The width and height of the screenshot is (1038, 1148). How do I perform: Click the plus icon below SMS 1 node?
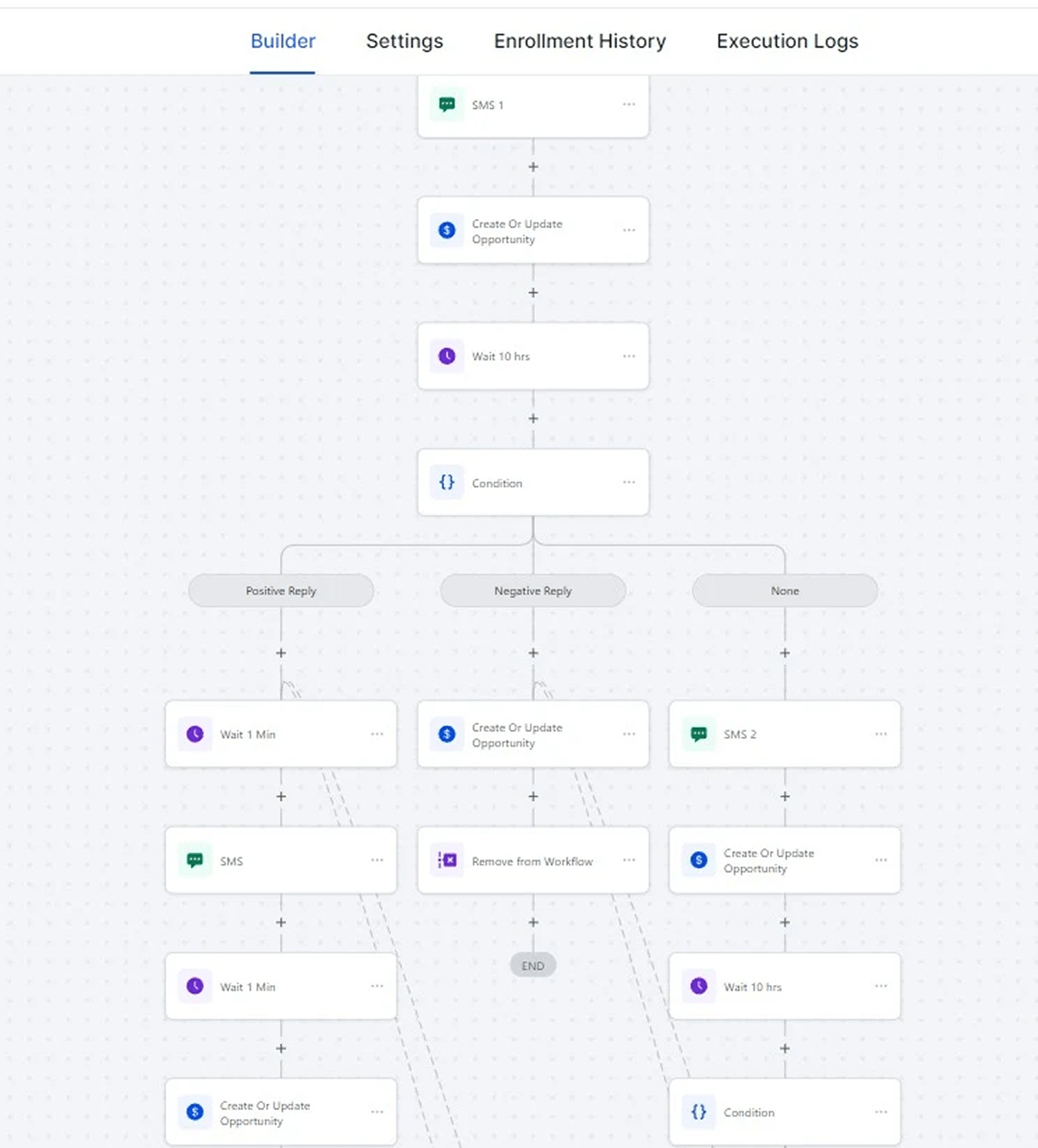pos(534,167)
